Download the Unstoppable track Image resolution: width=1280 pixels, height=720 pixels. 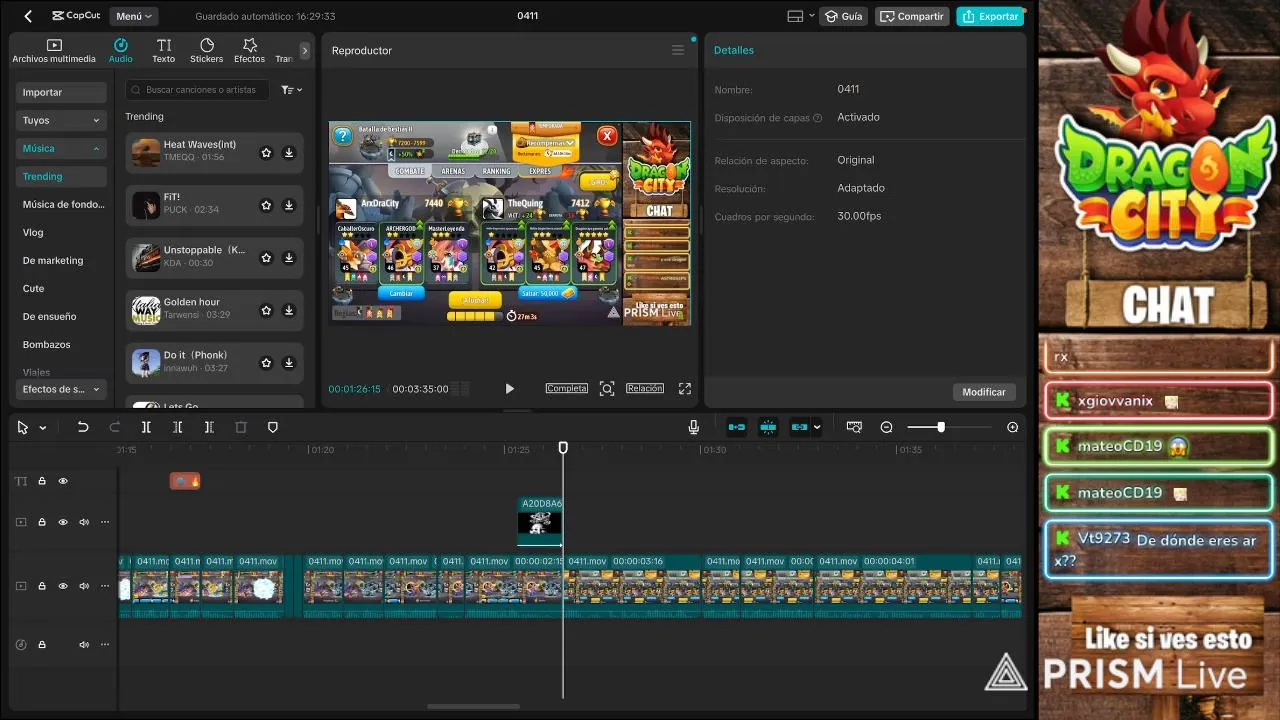coord(289,258)
